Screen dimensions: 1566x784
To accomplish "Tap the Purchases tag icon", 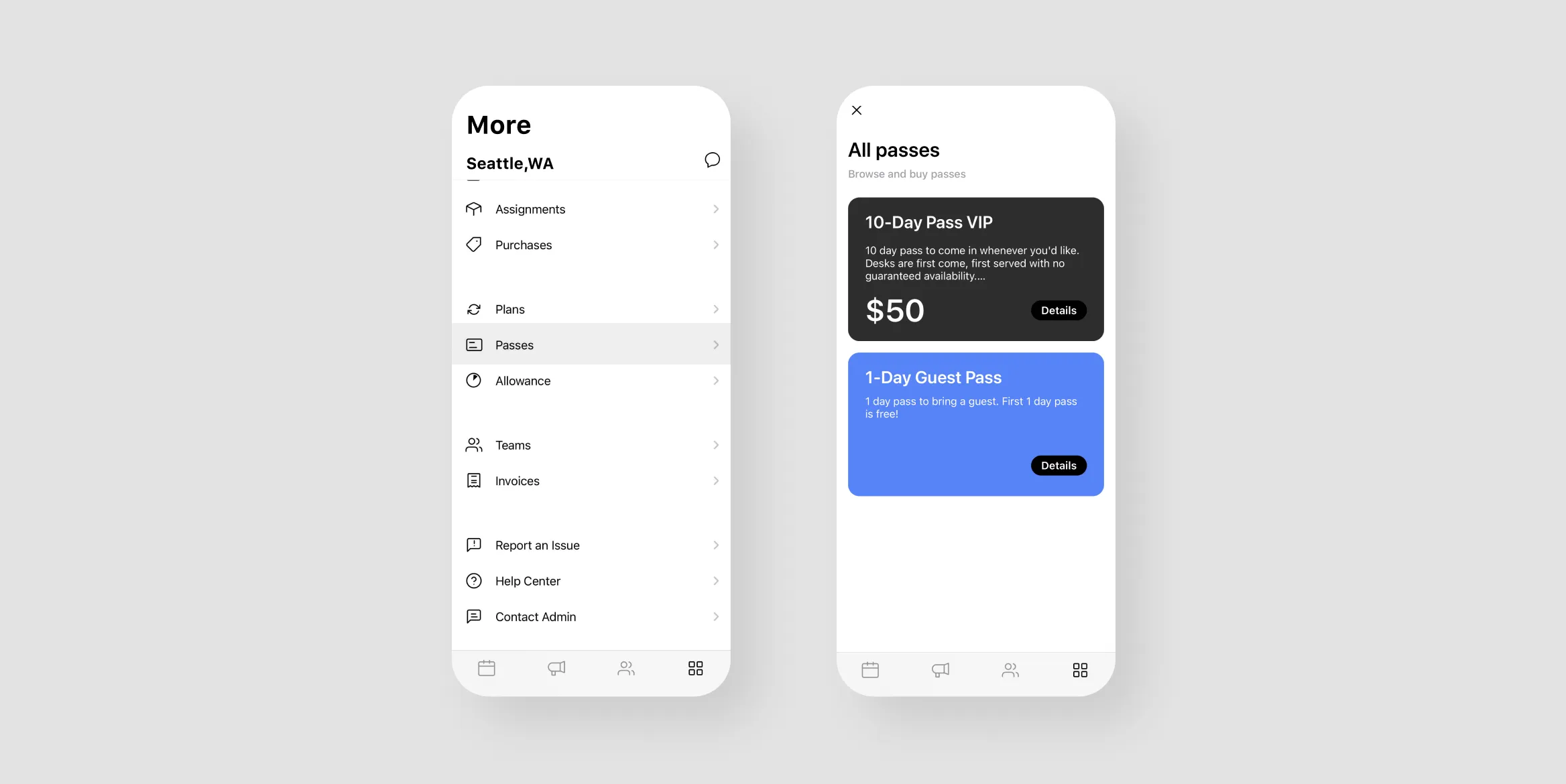I will [x=474, y=244].
